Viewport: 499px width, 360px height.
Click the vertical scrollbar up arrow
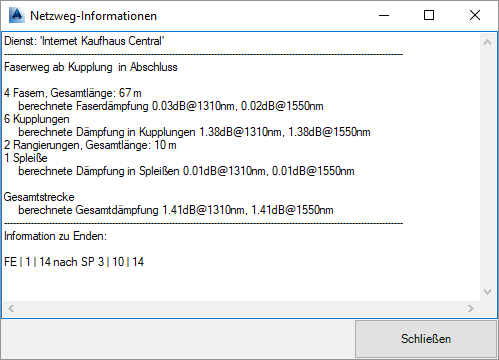click(488, 42)
